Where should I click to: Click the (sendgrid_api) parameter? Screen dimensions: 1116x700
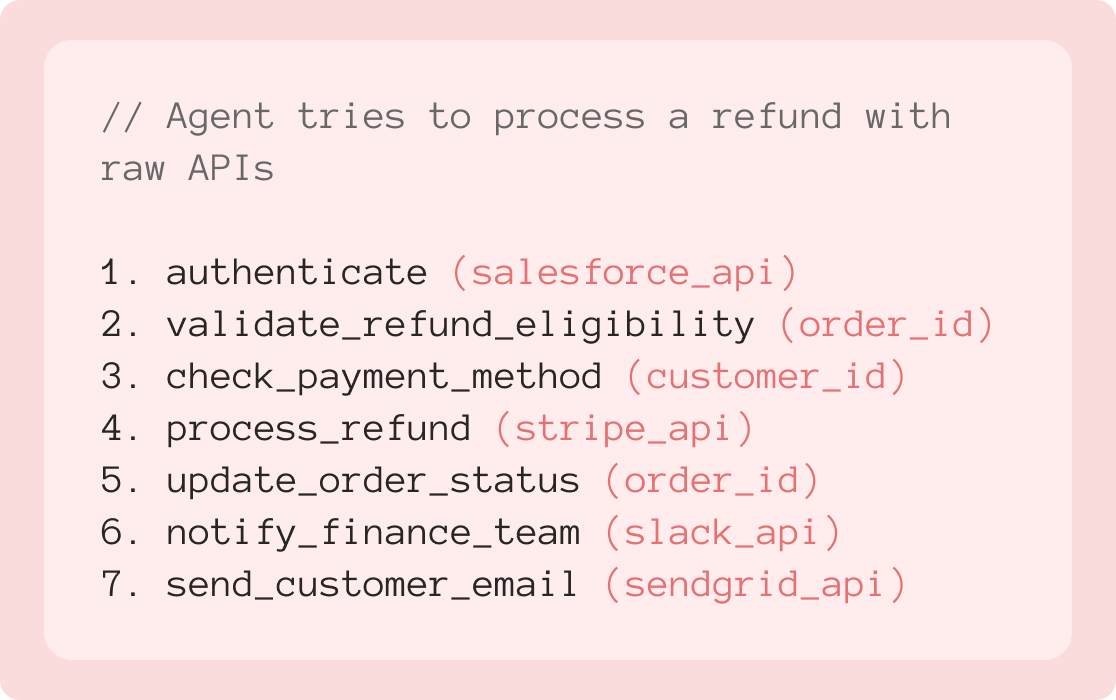pos(755,585)
